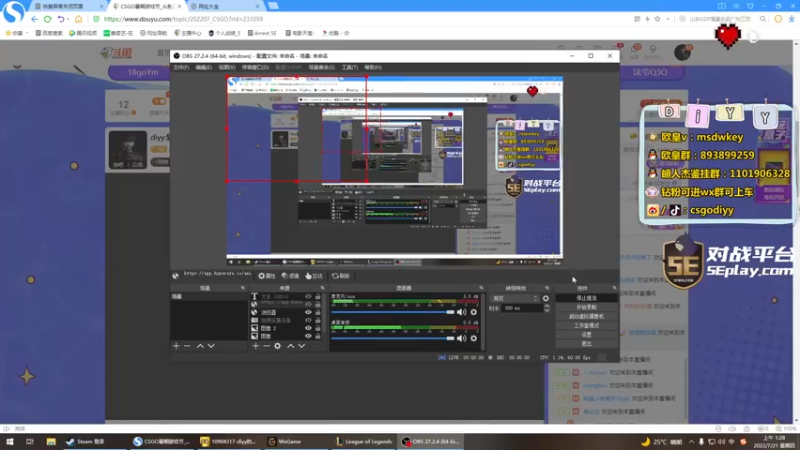Image resolution: width=800 pixels, height=450 pixels.
Task: Click Start Virtual Camera button
Action: pos(586,316)
